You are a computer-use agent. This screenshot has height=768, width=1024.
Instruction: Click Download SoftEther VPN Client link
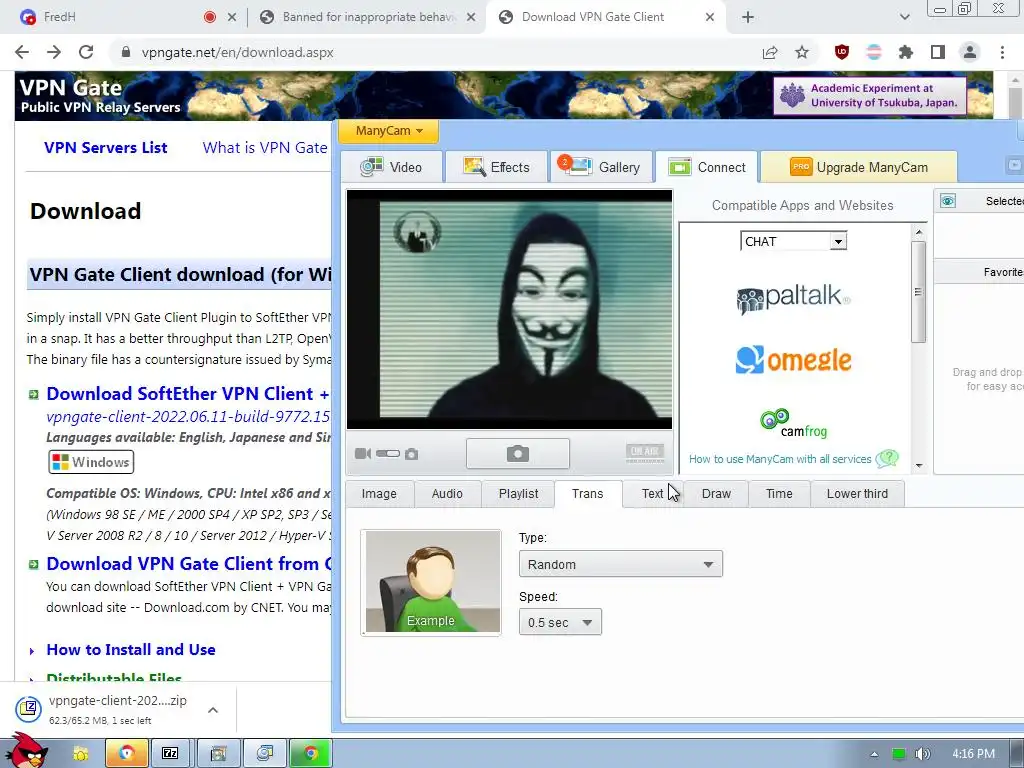(x=188, y=394)
